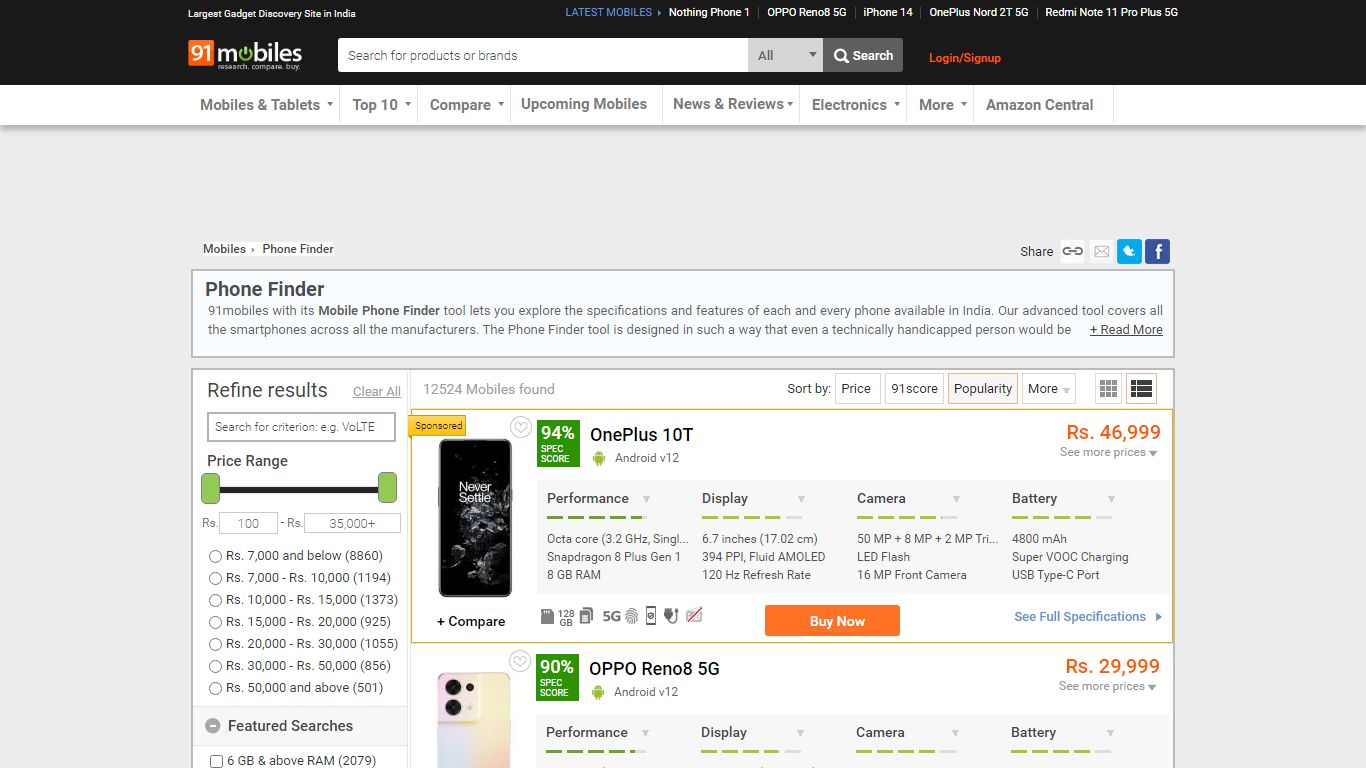Viewport: 1366px width, 768px height.
Task: Open the News & Reviews menu
Action: 732,104
